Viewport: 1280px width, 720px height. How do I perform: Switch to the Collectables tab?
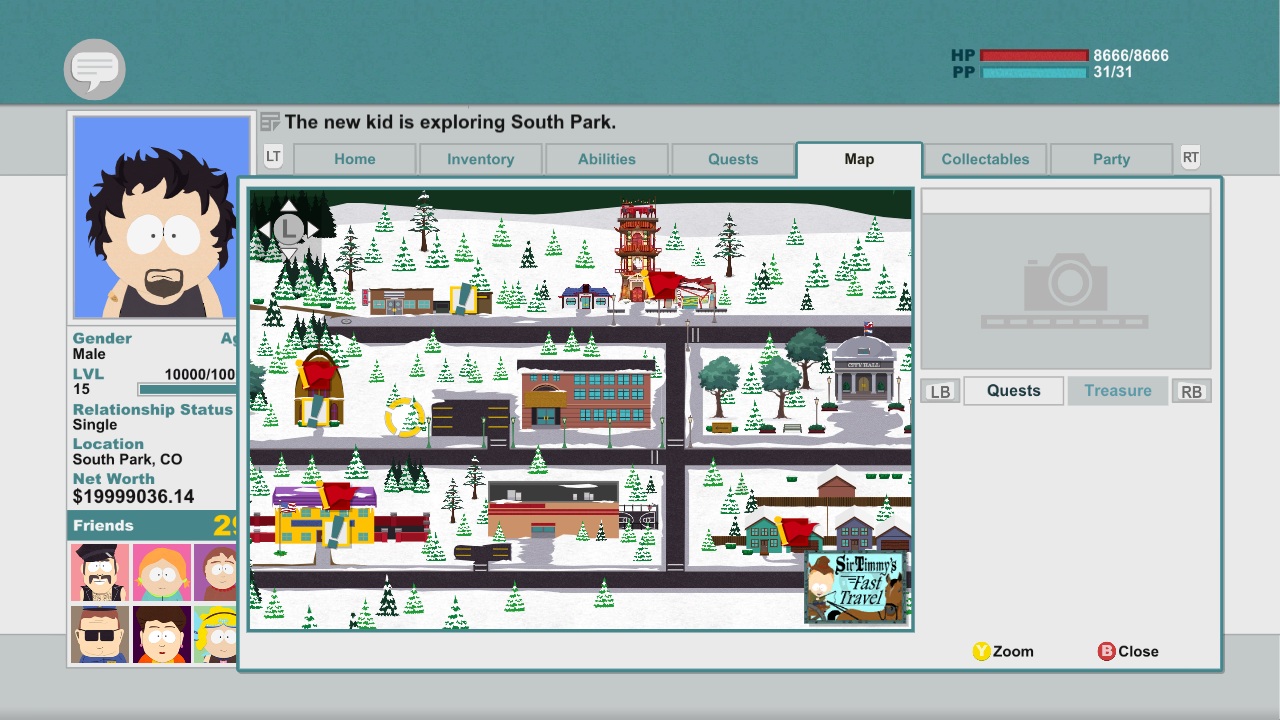point(984,159)
